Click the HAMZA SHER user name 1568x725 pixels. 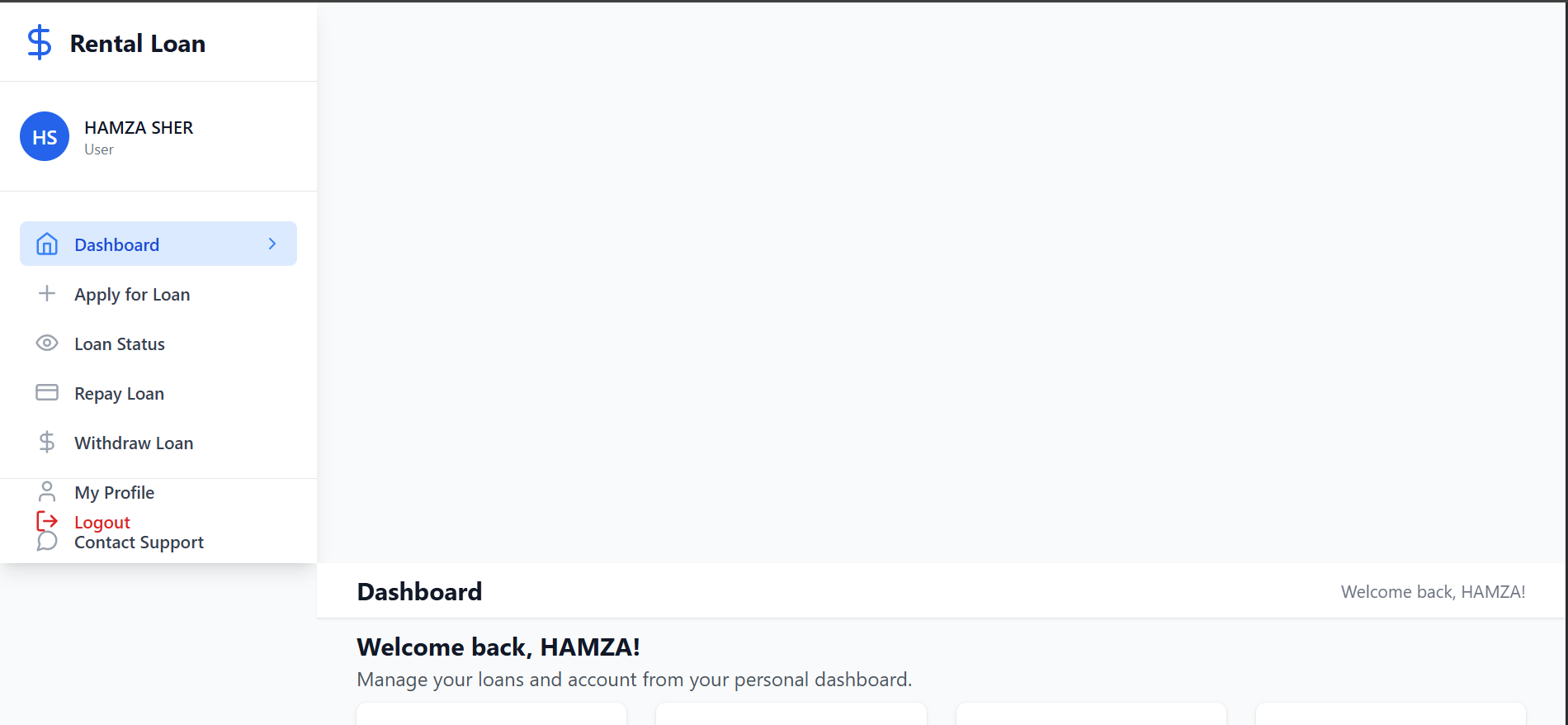click(x=139, y=127)
